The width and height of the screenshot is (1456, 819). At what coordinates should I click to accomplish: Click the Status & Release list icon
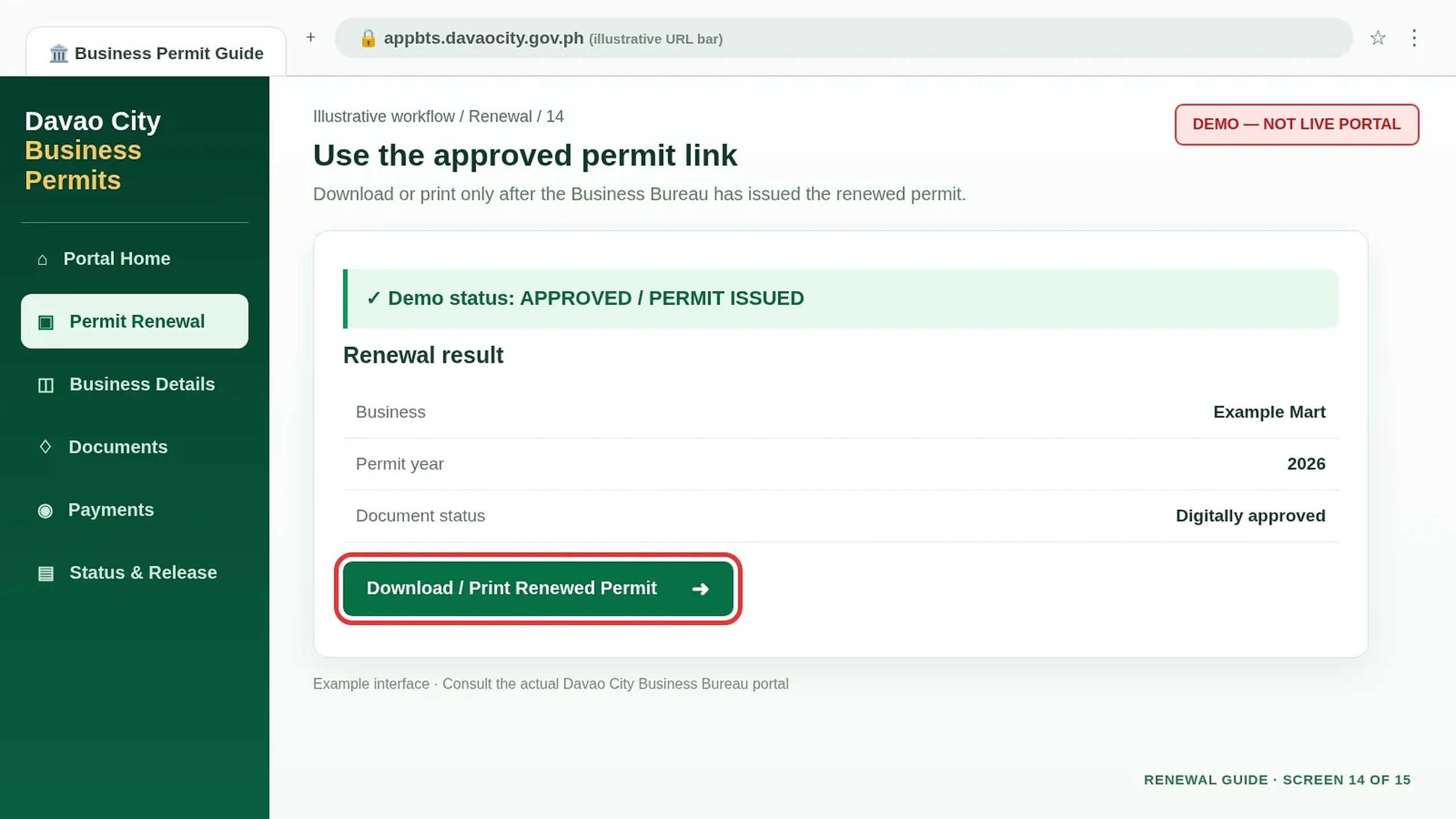[x=45, y=573]
